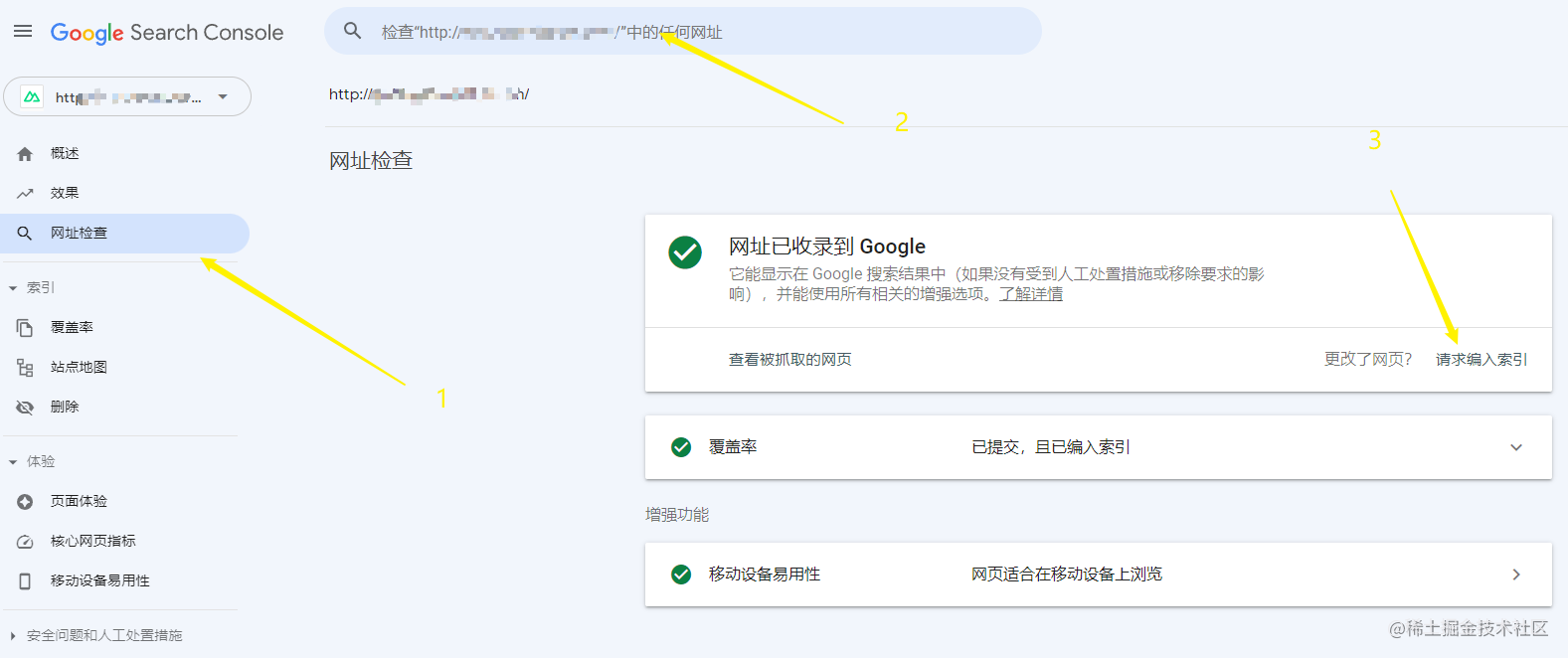Viewport: 1568px width, 658px height.
Task: Expand the 覆盖率 card chevron
Action: tap(1516, 447)
